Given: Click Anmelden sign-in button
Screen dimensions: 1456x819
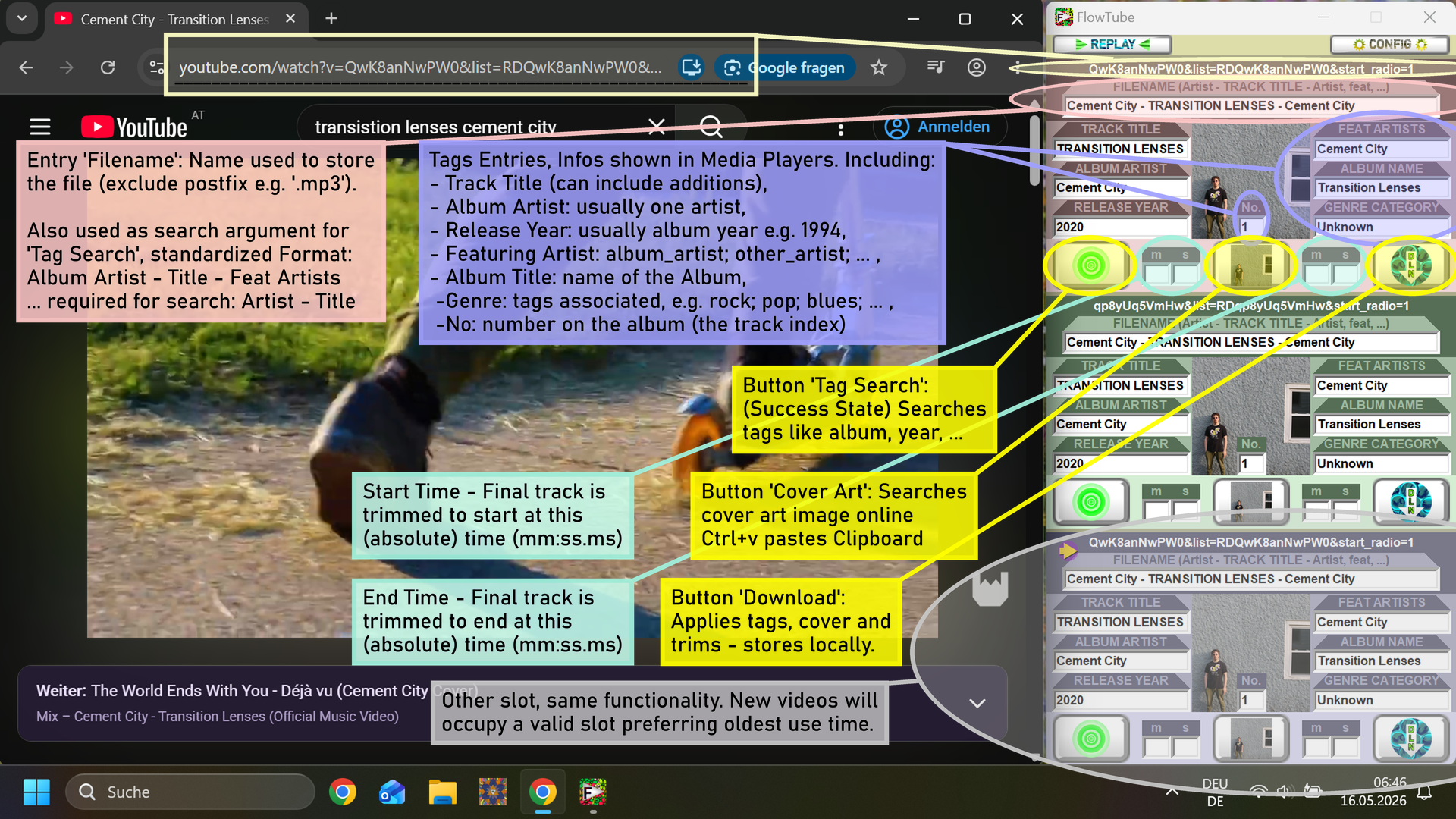Looking at the screenshot, I should tap(939, 127).
